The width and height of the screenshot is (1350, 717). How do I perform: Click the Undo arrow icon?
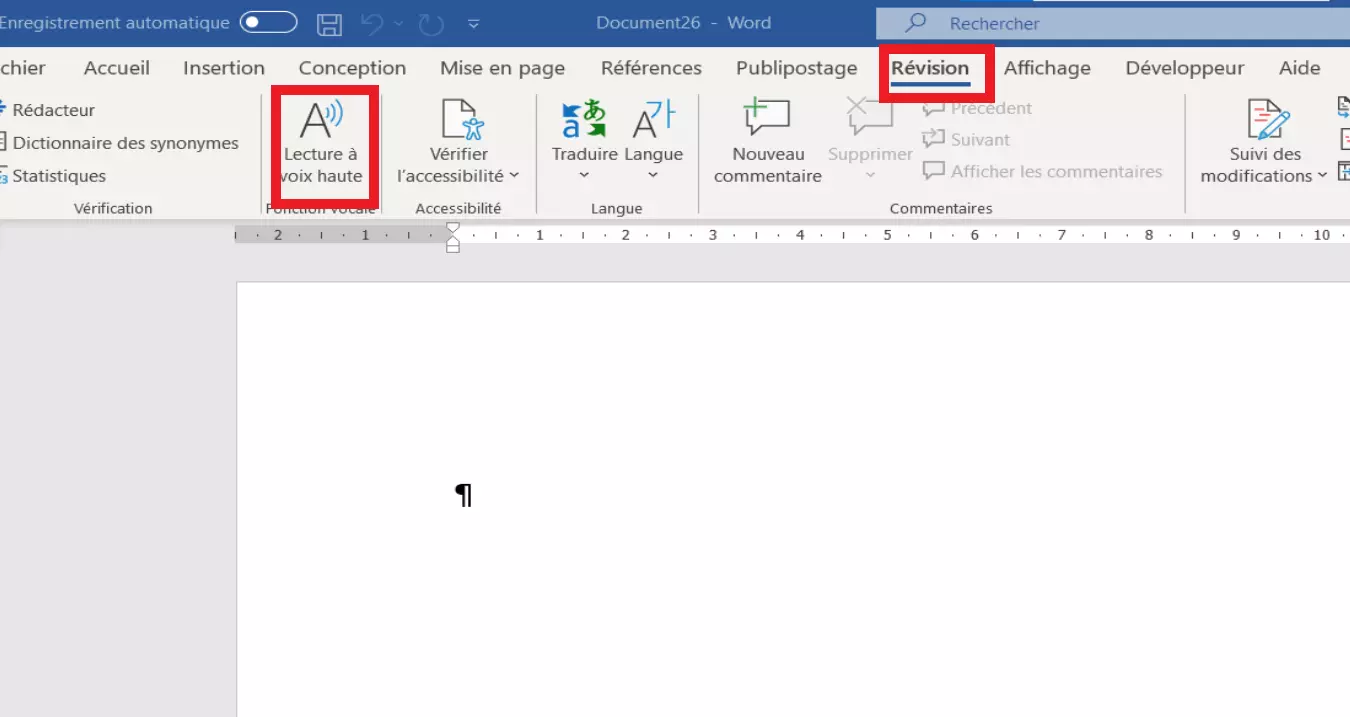click(x=372, y=22)
